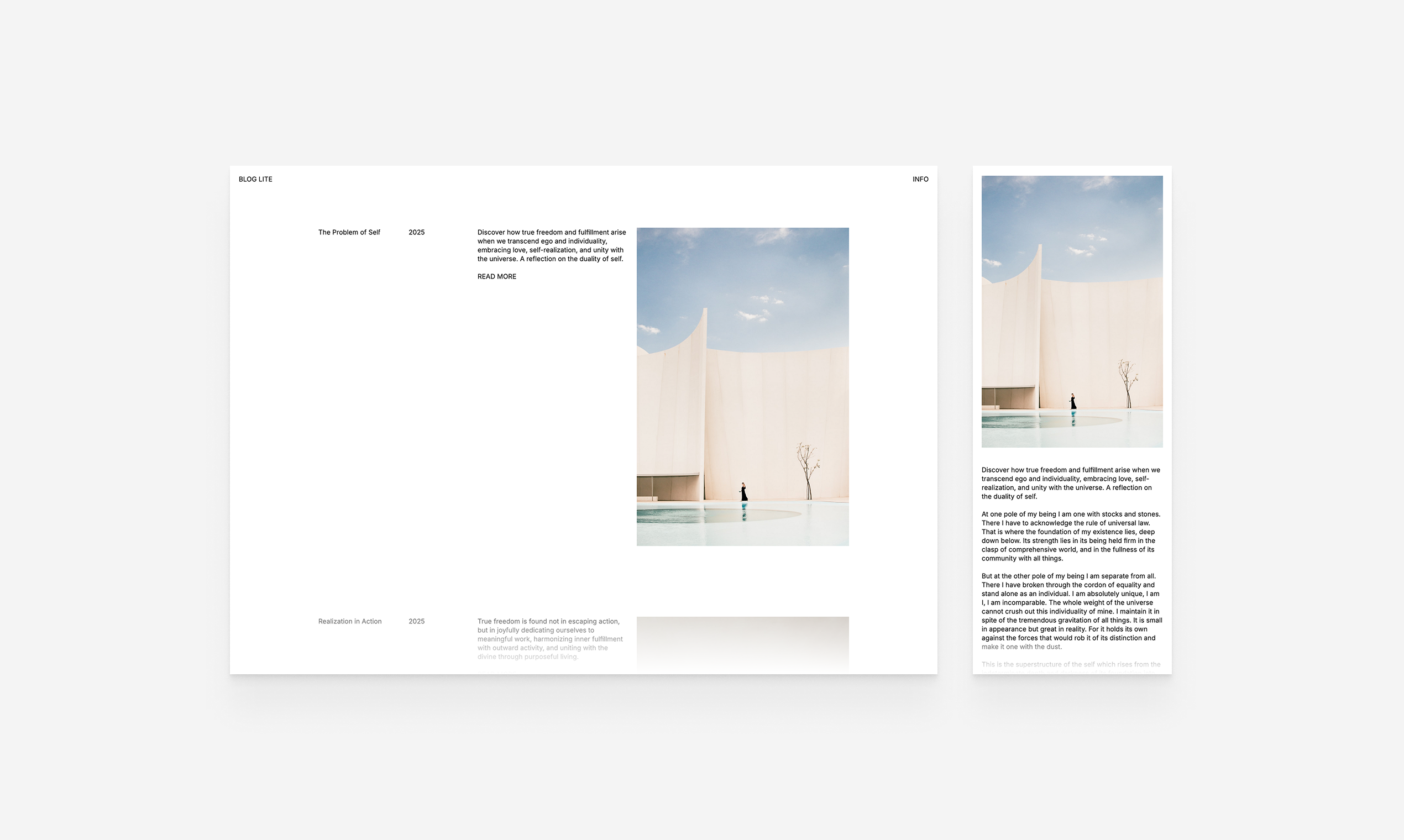
Task: Click the mobile paragraph starting 'At one pole of my being'
Action: pos(1071,536)
